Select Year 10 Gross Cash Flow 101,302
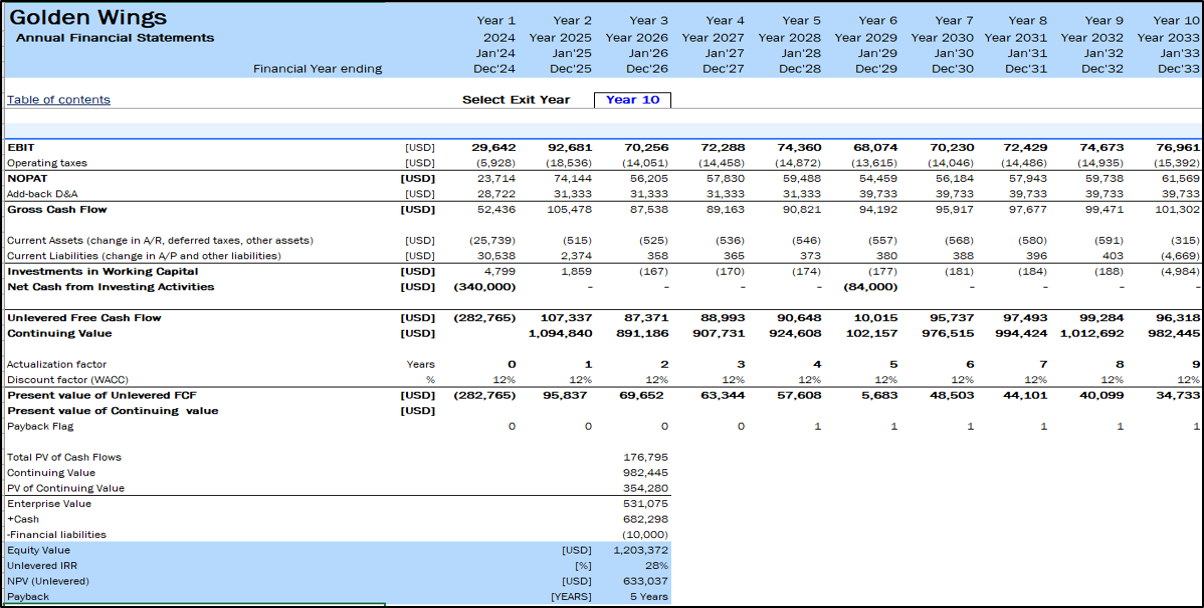The image size is (1204, 608). coord(1175,209)
